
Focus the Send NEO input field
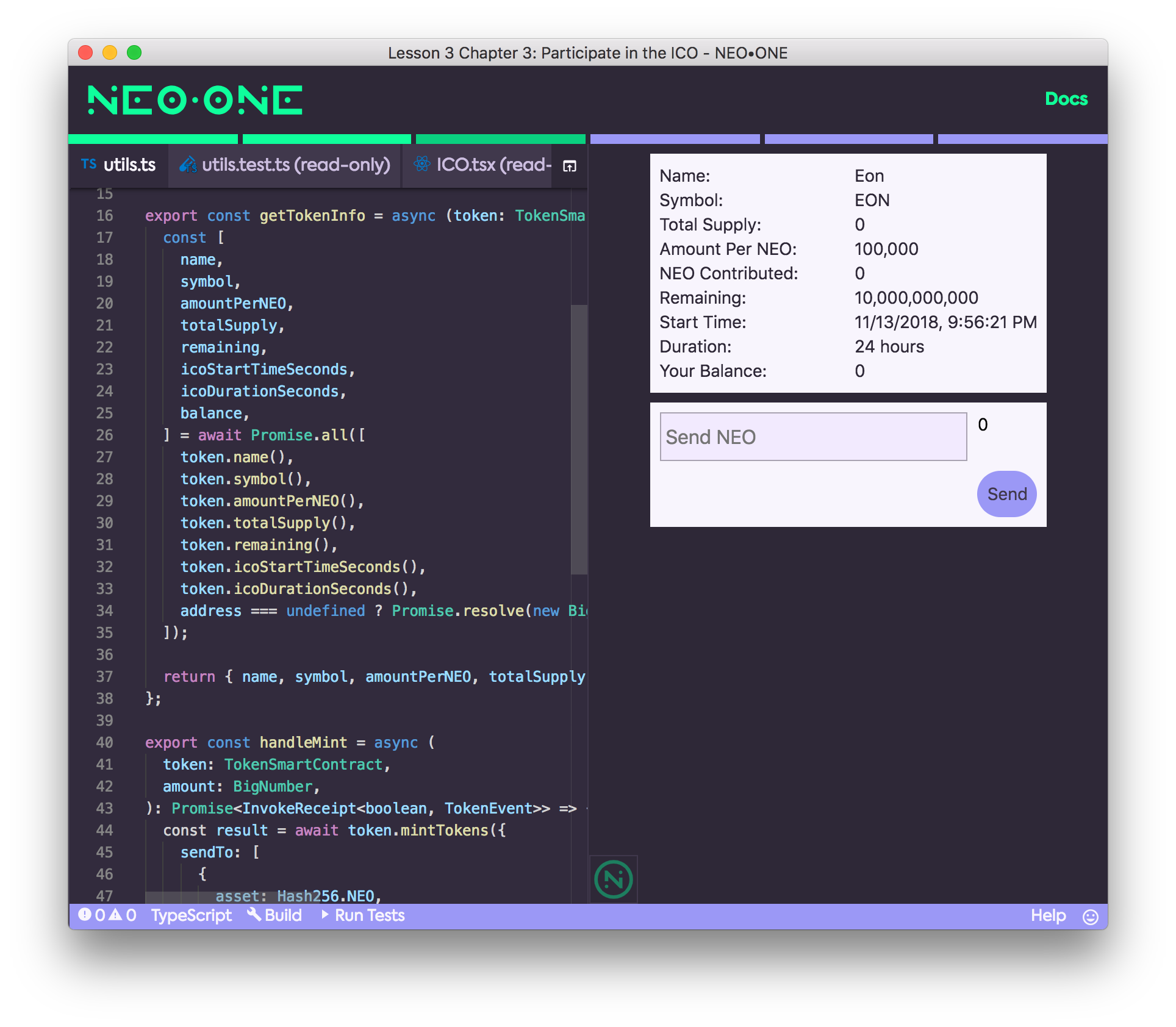[x=813, y=437]
